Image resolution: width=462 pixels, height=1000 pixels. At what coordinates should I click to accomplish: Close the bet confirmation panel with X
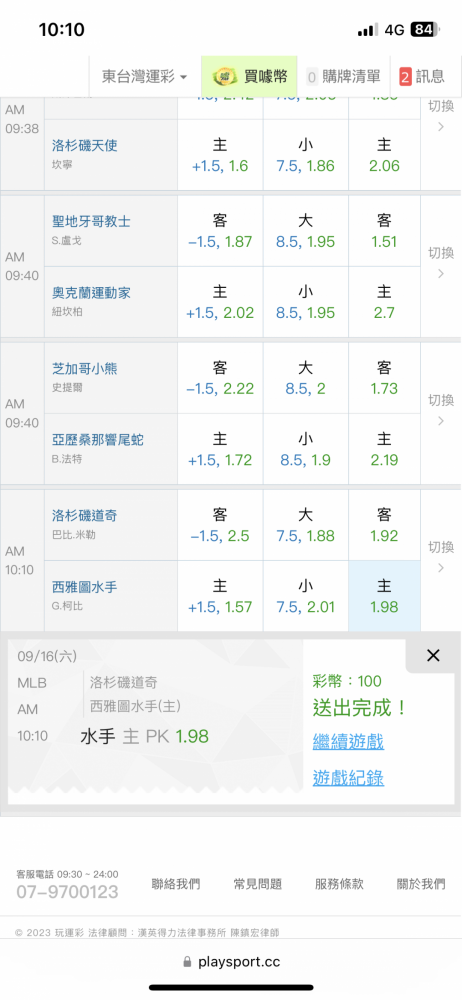pyautogui.click(x=433, y=655)
